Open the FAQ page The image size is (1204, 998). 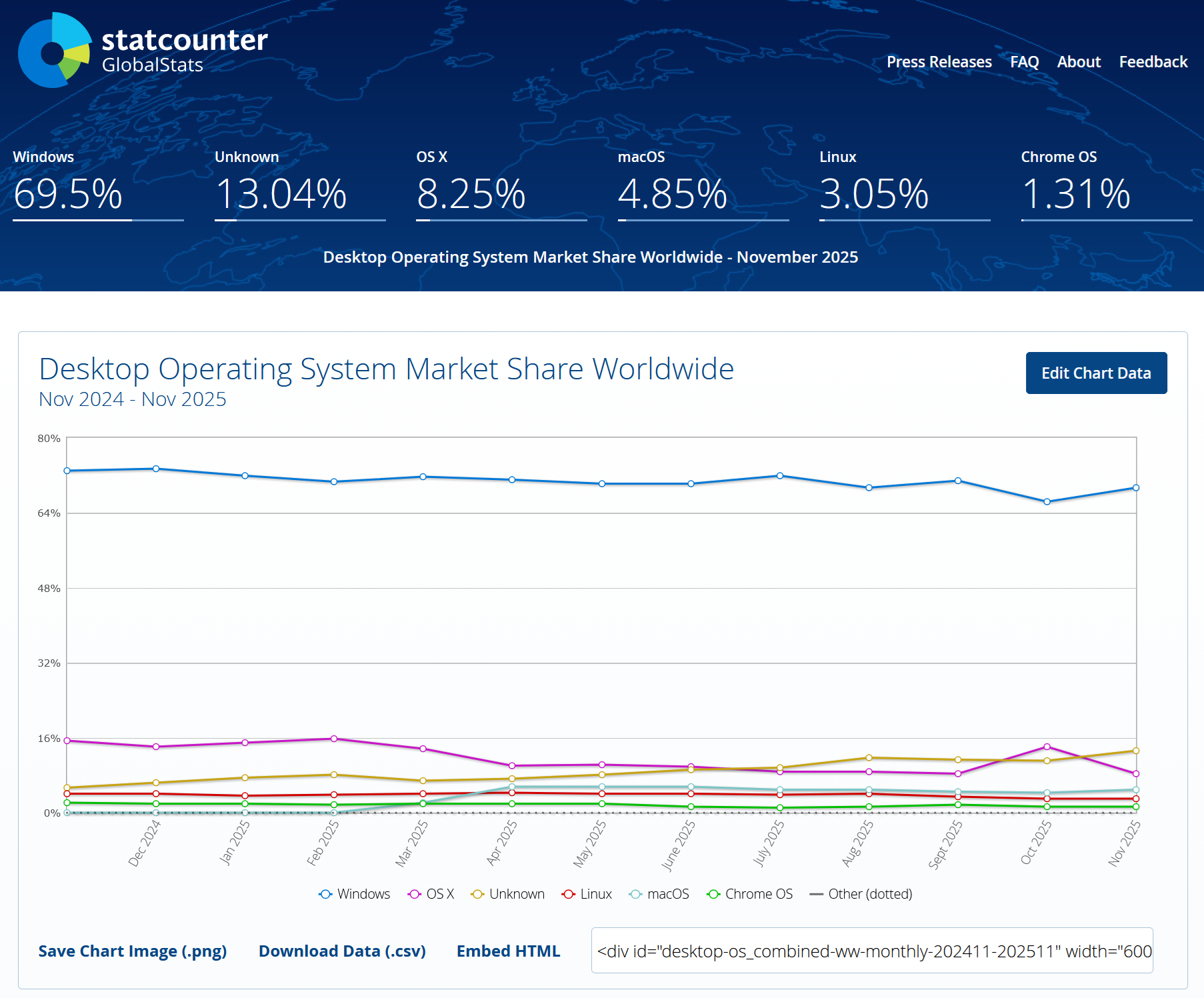(1024, 62)
